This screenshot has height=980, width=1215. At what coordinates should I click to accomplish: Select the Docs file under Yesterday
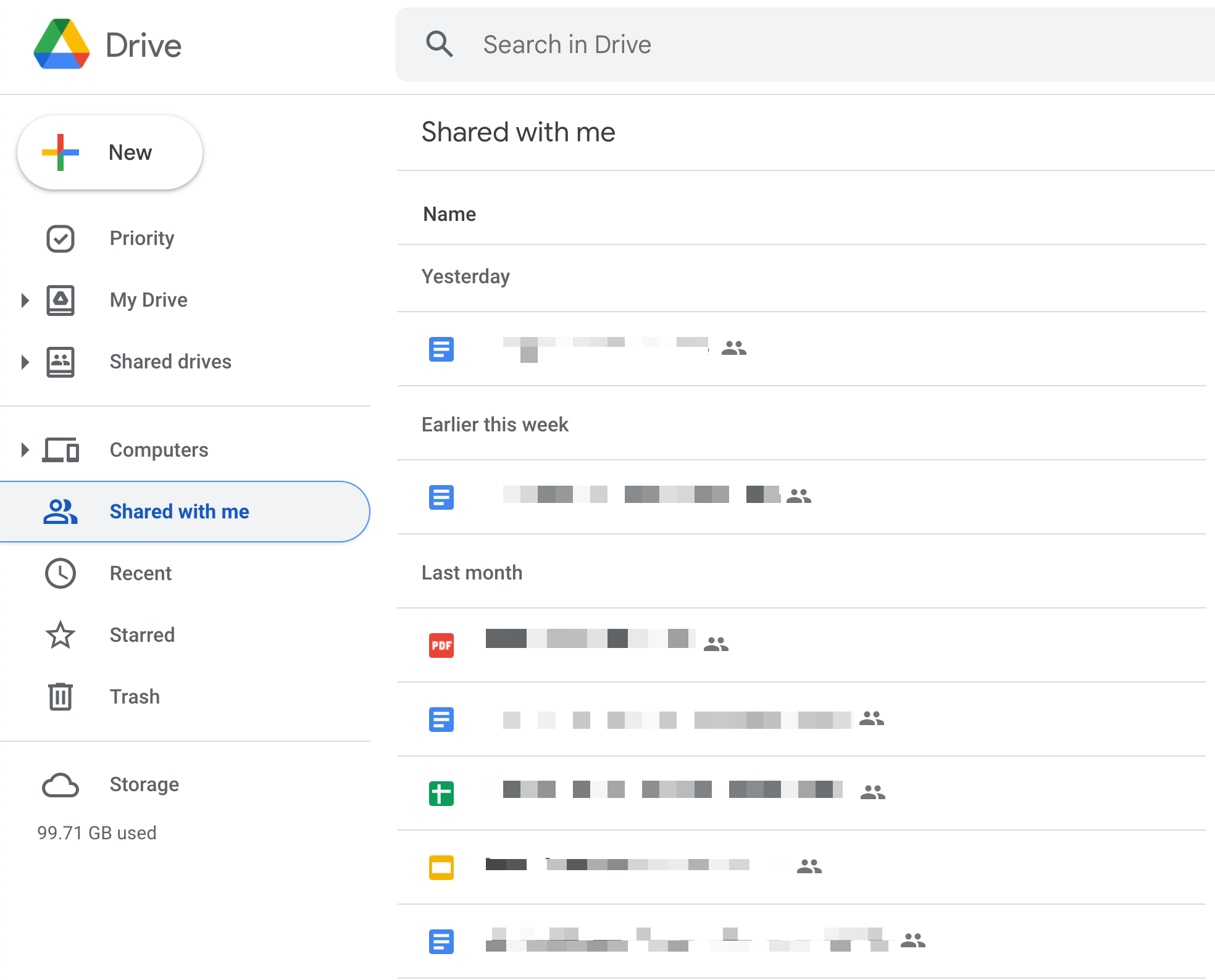(801, 349)
